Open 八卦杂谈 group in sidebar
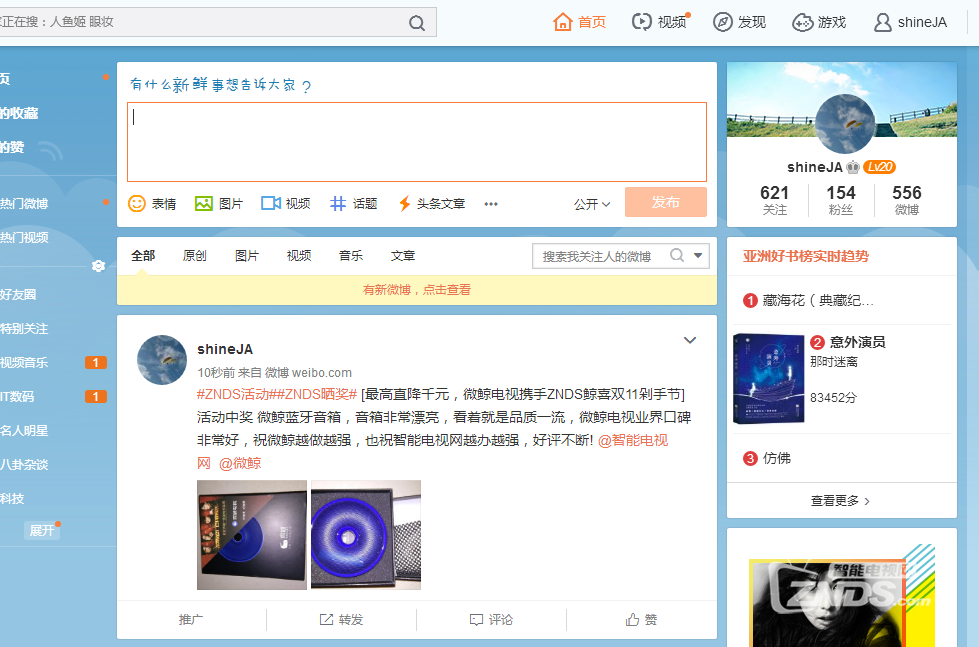979x647 pixels. point(24,465)
